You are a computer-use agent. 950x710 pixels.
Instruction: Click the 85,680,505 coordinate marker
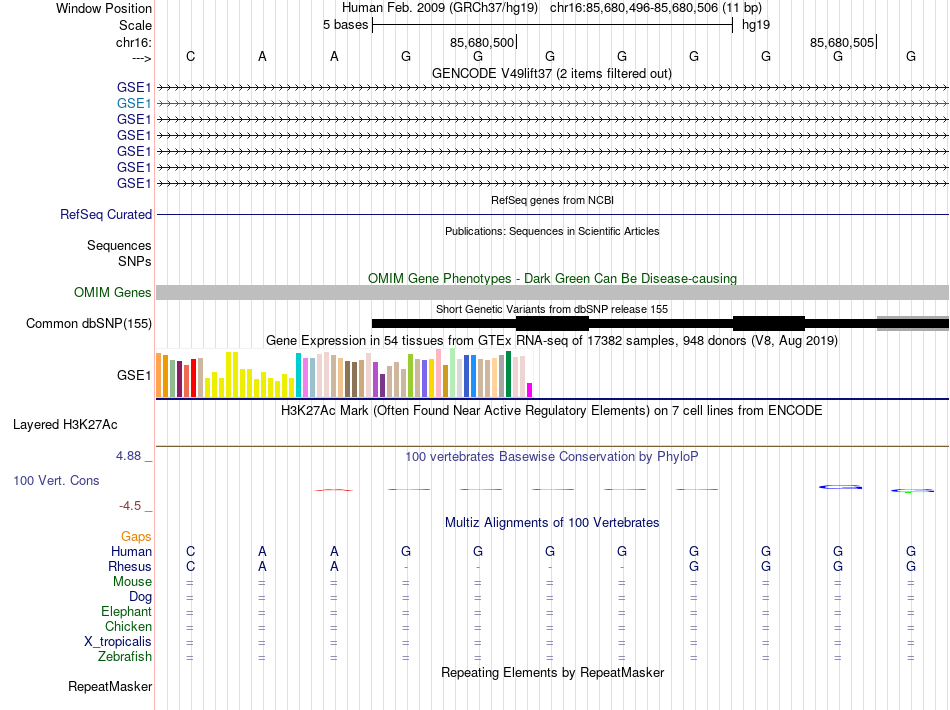tap(842, 42)
